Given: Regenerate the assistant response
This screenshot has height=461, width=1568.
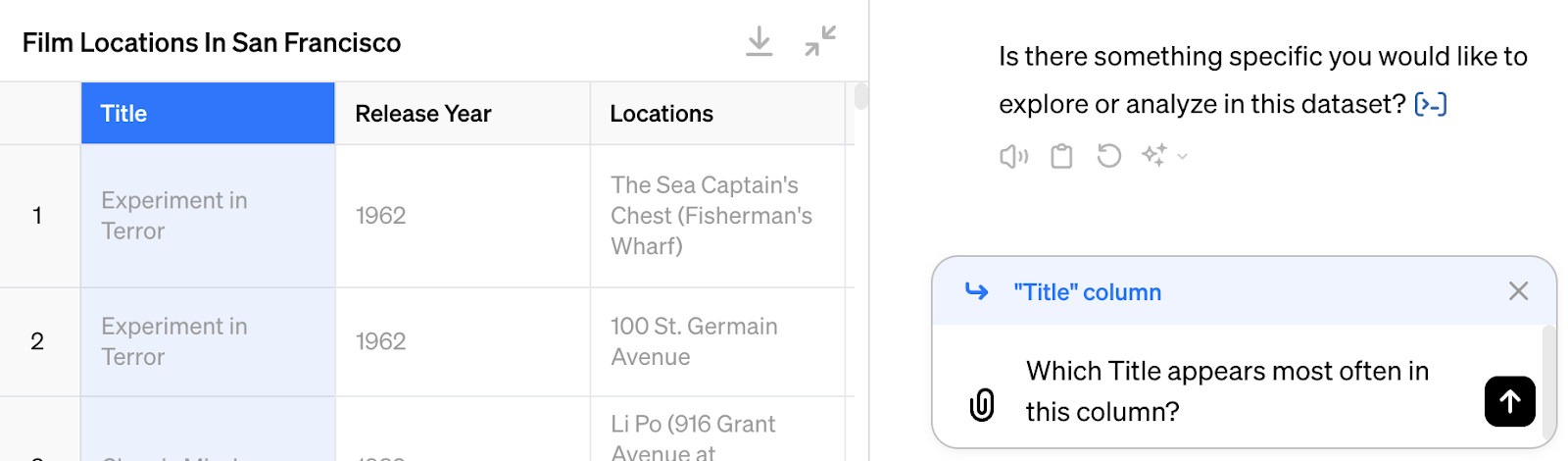Looking at the screenshot, I should (x=1108, y=156).
